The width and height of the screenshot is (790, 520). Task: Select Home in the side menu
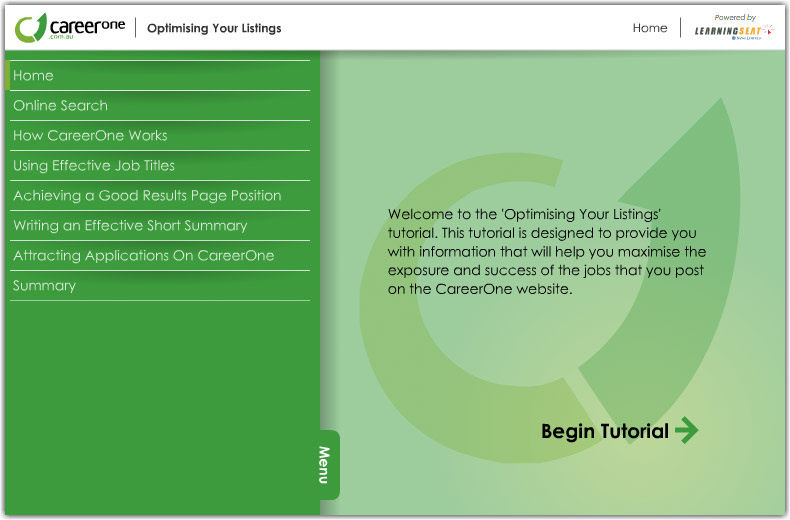coord(160,76)
